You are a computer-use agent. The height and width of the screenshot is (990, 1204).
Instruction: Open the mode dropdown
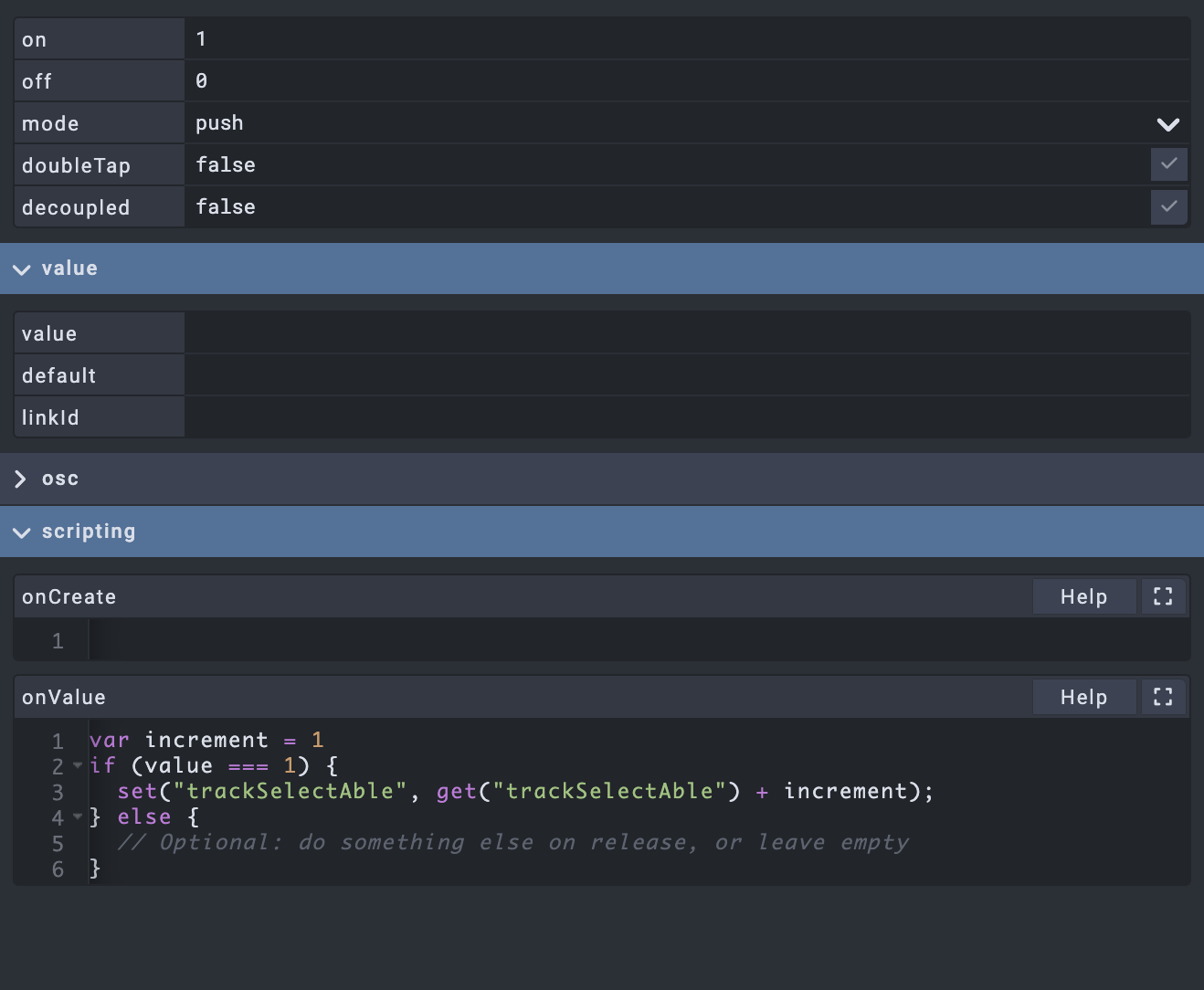[x=1167, y=124]
